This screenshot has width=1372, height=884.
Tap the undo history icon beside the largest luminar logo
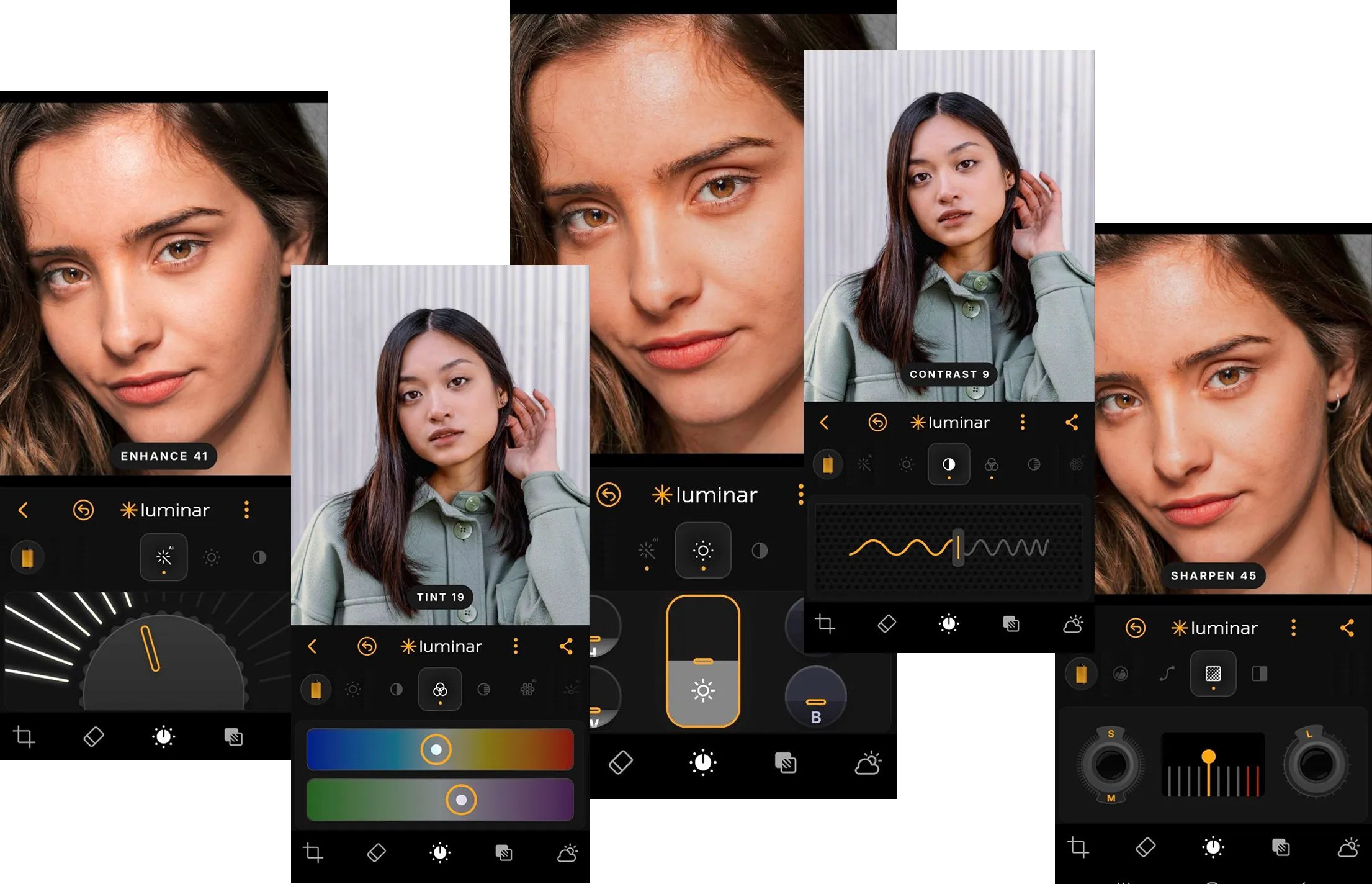coord(609,495)
